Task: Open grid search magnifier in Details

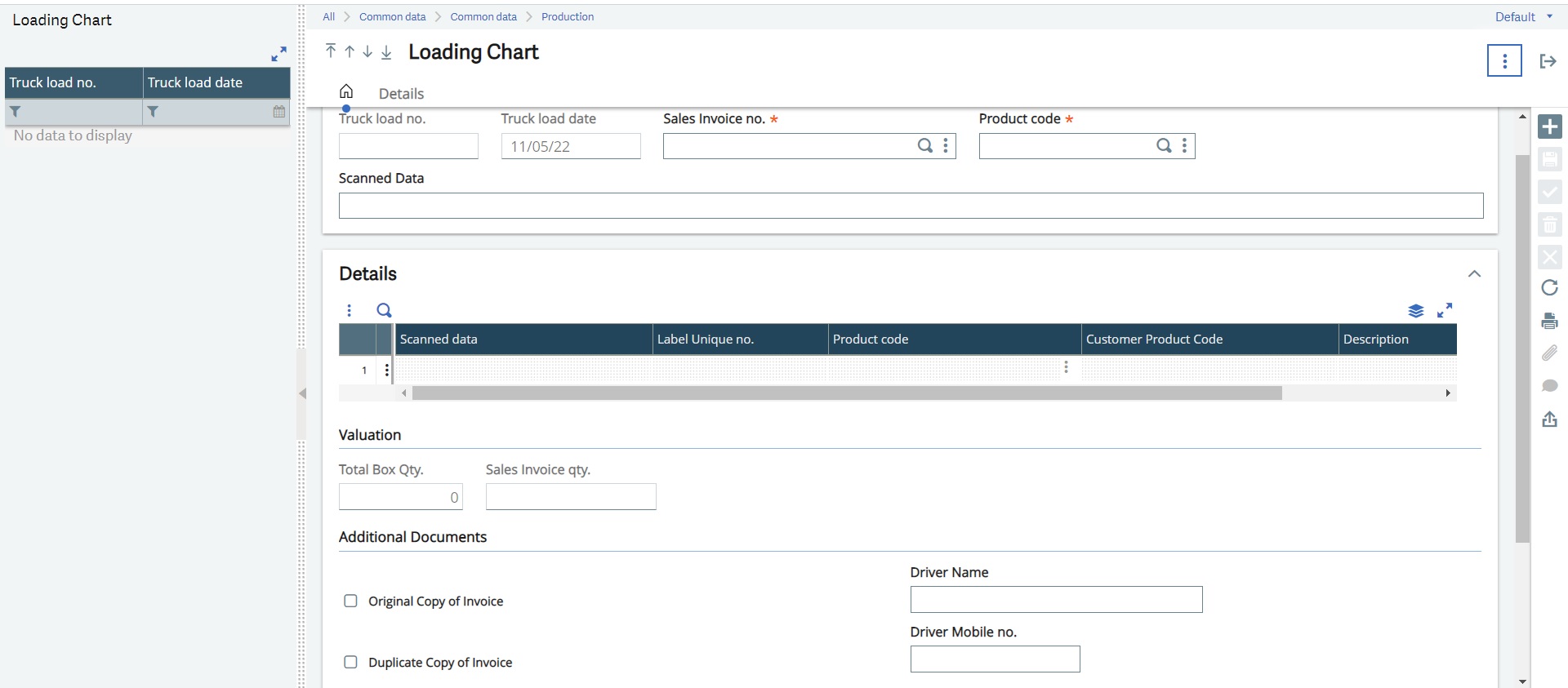Action: [384, 310]
